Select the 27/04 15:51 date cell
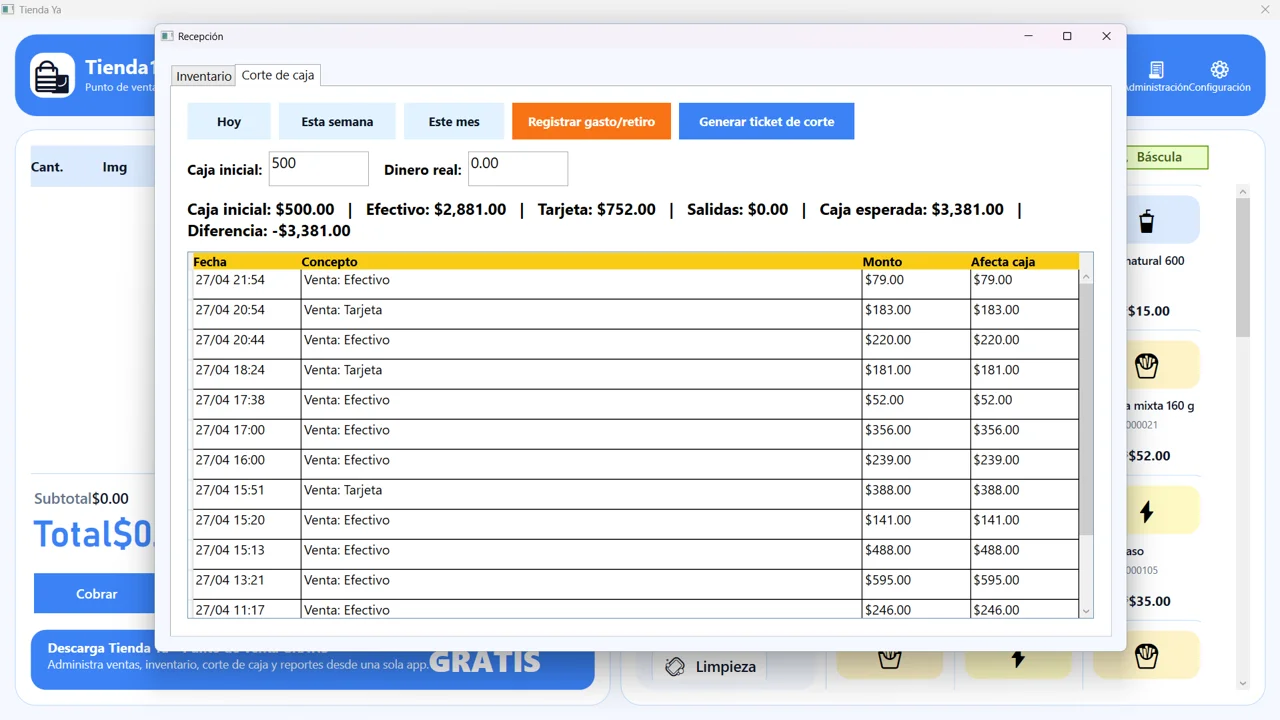Screen dimensions: 1280x720 click(x=246, y=494)
